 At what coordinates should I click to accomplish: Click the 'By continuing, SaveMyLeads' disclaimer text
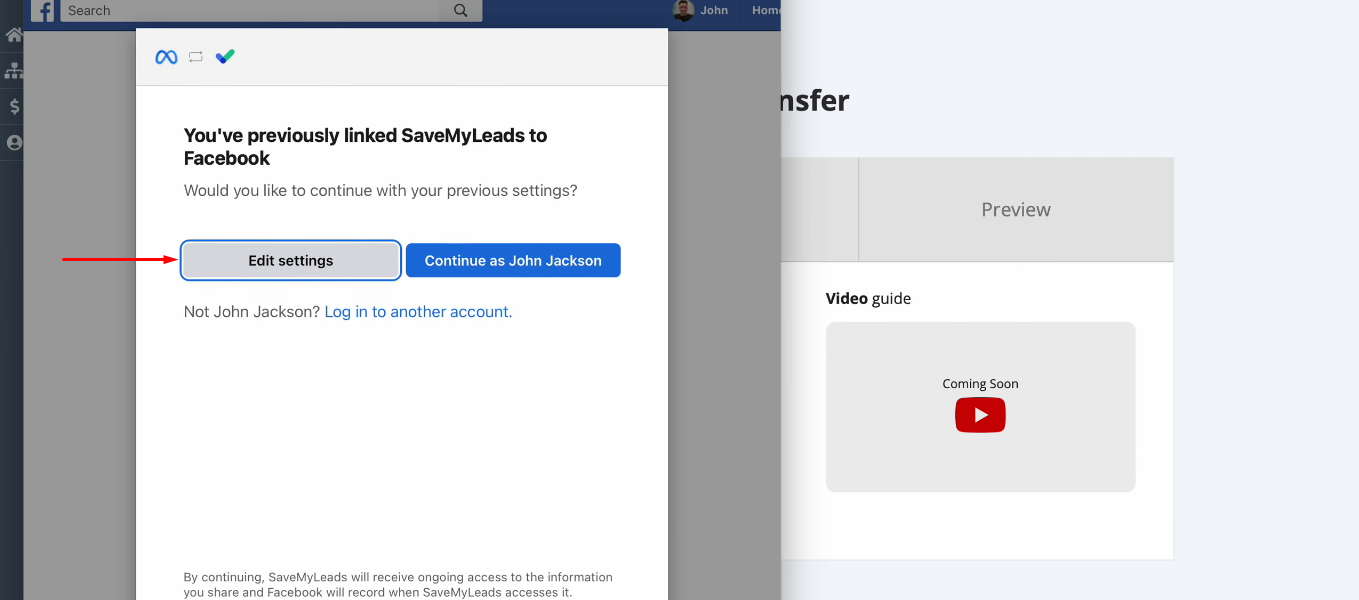[398, 585]
